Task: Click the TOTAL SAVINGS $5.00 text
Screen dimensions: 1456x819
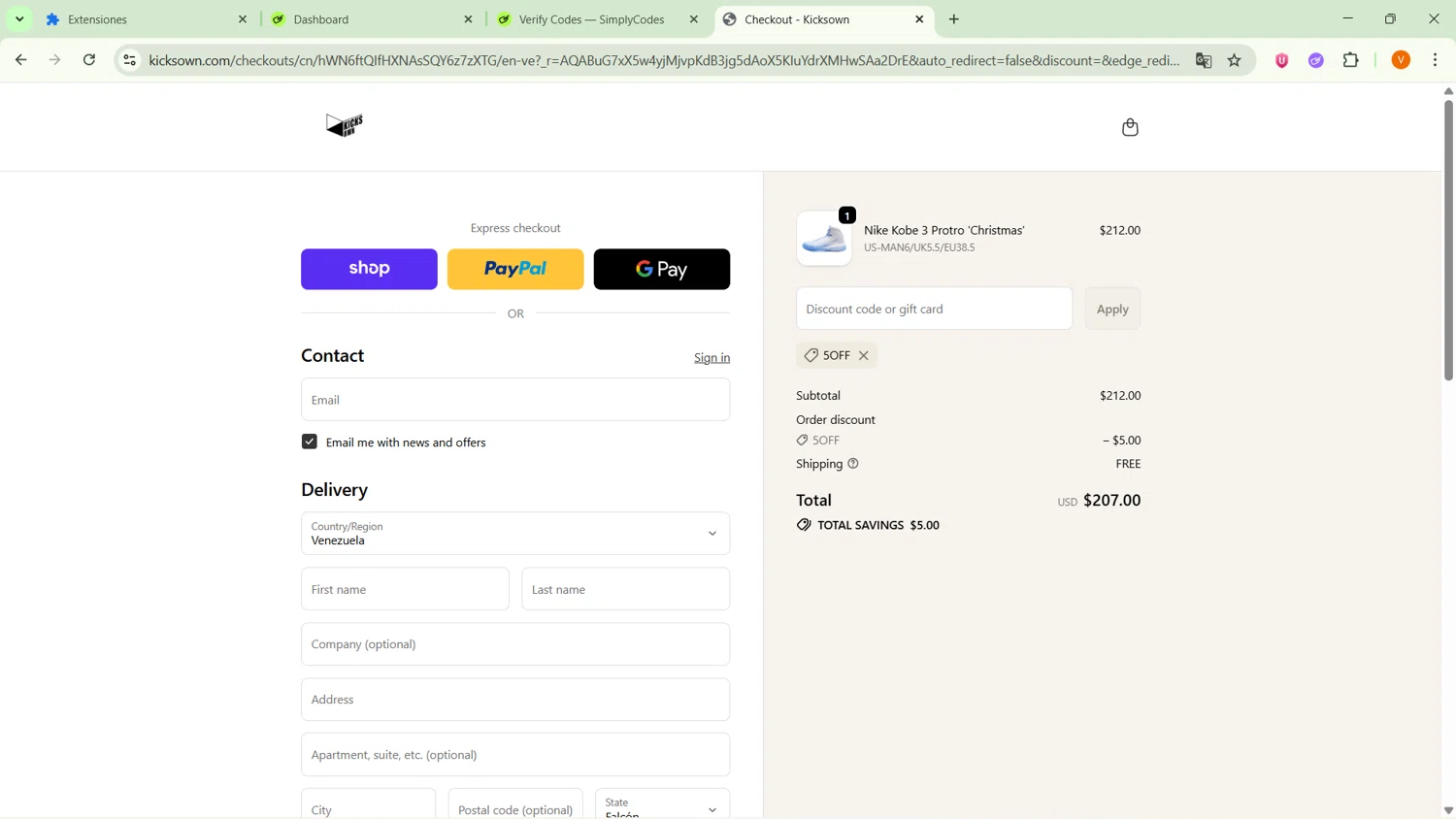Action: [x=878, y=525]
